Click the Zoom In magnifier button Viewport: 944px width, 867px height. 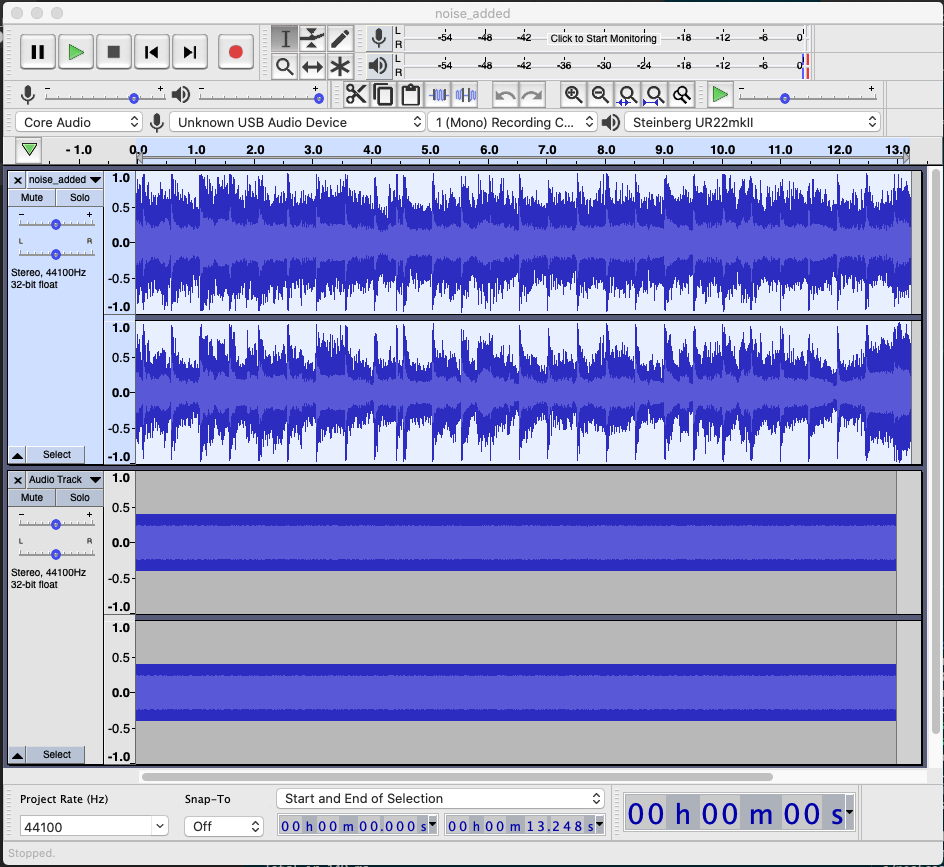[x=573, y=95]
